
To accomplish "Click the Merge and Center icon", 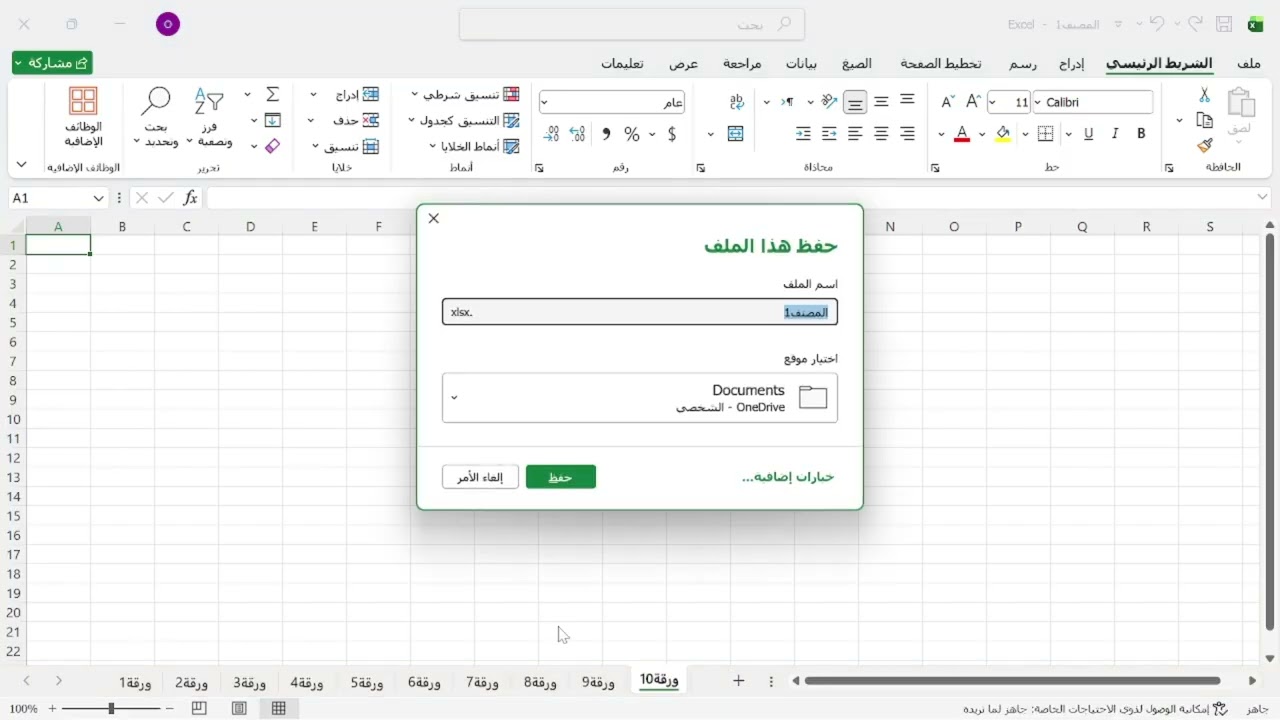I will click(x=736, y=133).
